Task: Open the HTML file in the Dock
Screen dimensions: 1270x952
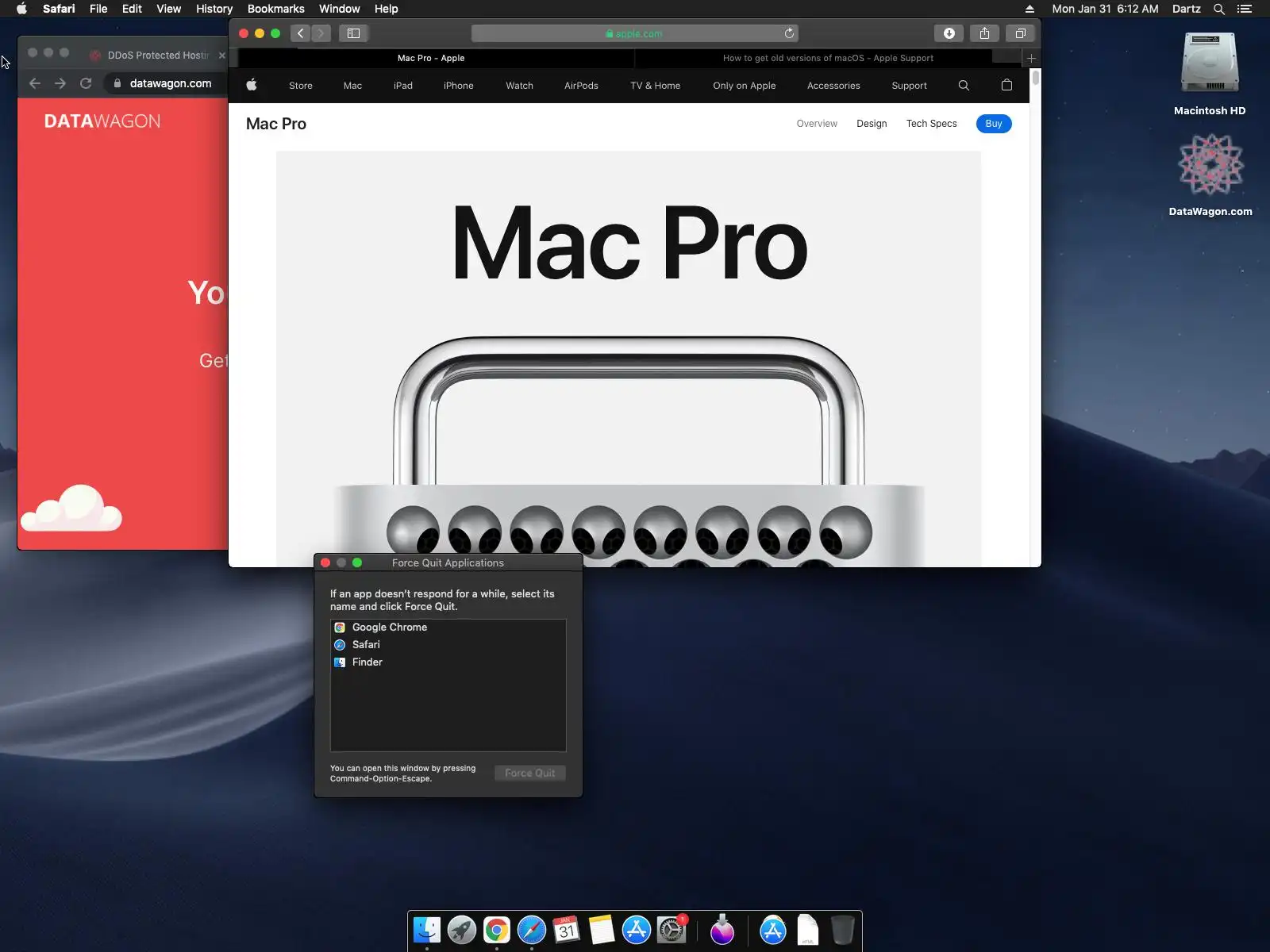Action: point(808,930)
